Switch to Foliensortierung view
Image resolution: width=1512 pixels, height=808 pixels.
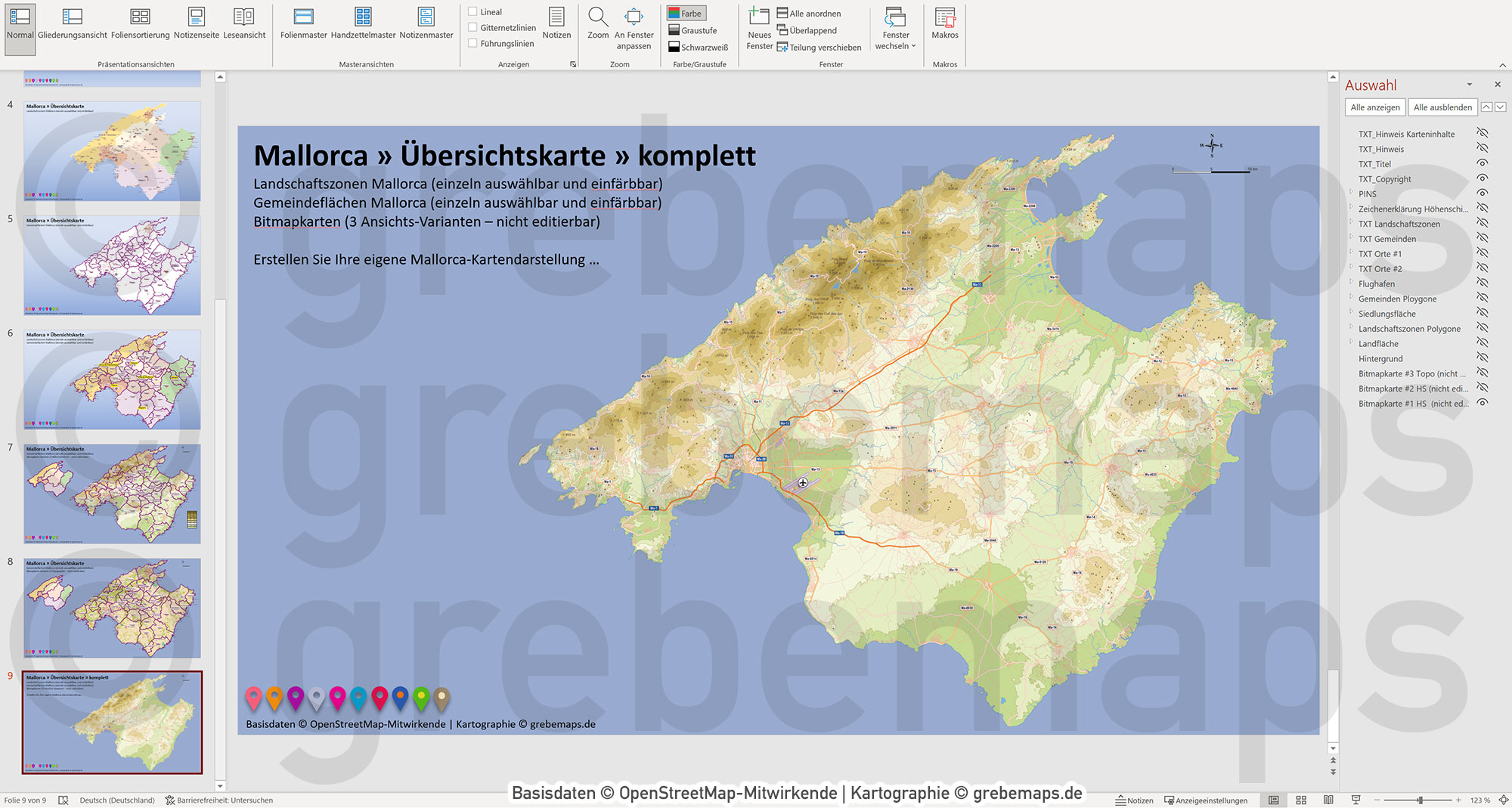[139, 23]
